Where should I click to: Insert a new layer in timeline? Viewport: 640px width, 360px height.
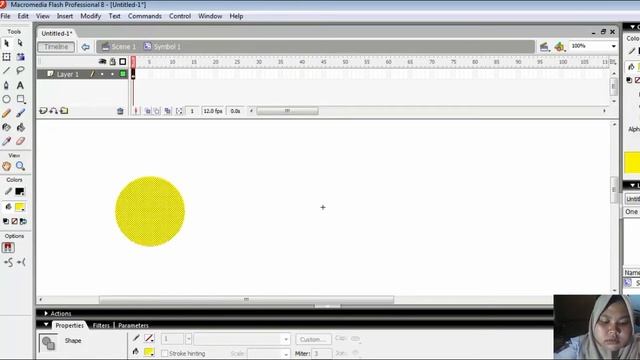pos(43,111)
